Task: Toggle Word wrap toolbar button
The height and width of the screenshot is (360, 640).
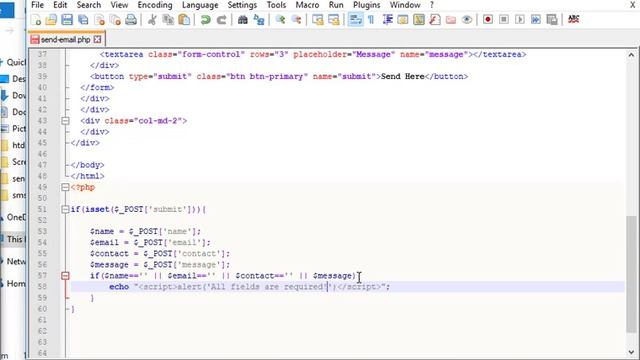Action: click(355, 20)
